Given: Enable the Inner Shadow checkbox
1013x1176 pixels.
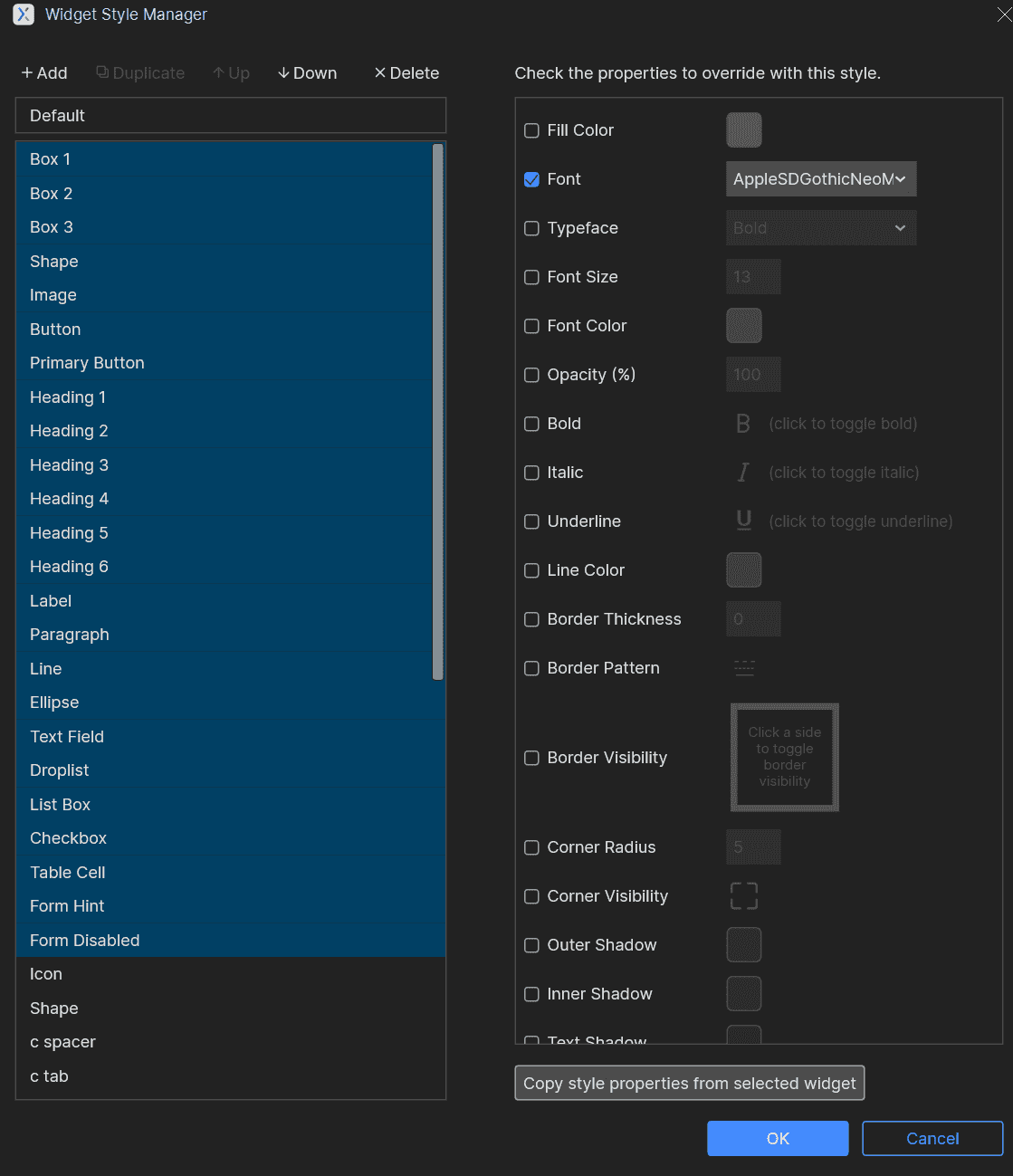Looking at the screenshot, I should click(532, 994).
